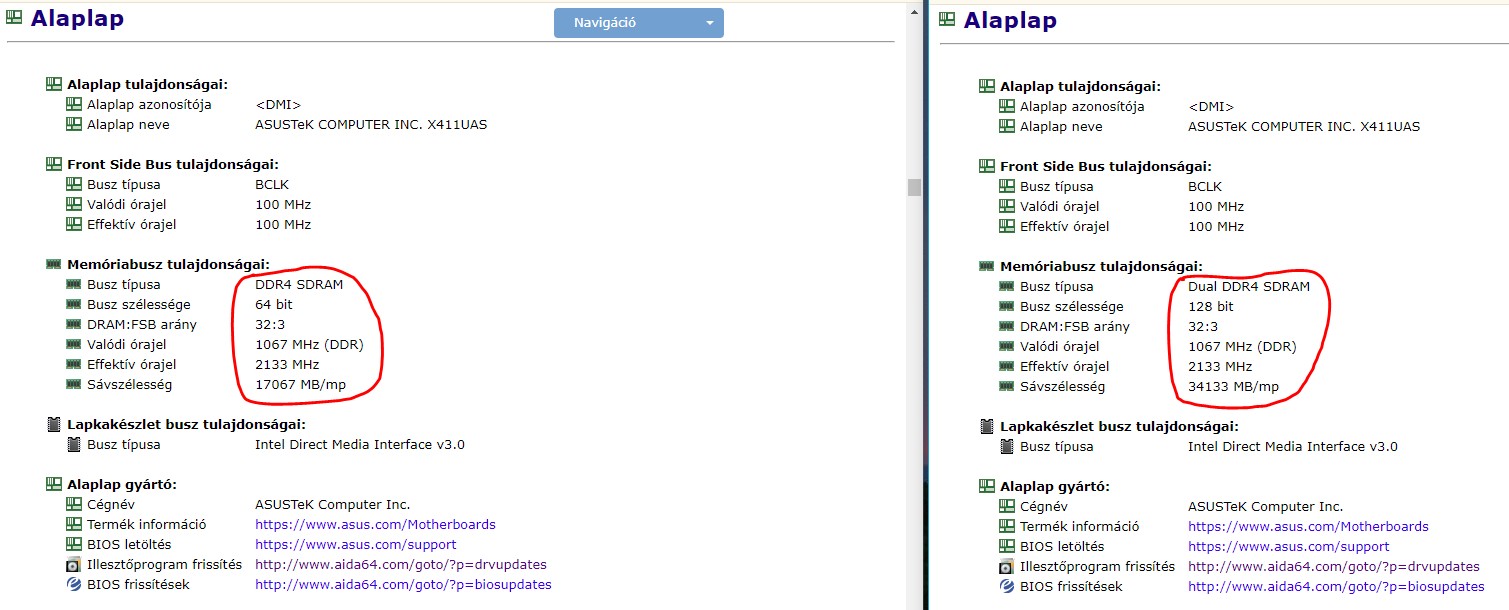Click Busz szélessége memory icon in left report

click(74, 304)
